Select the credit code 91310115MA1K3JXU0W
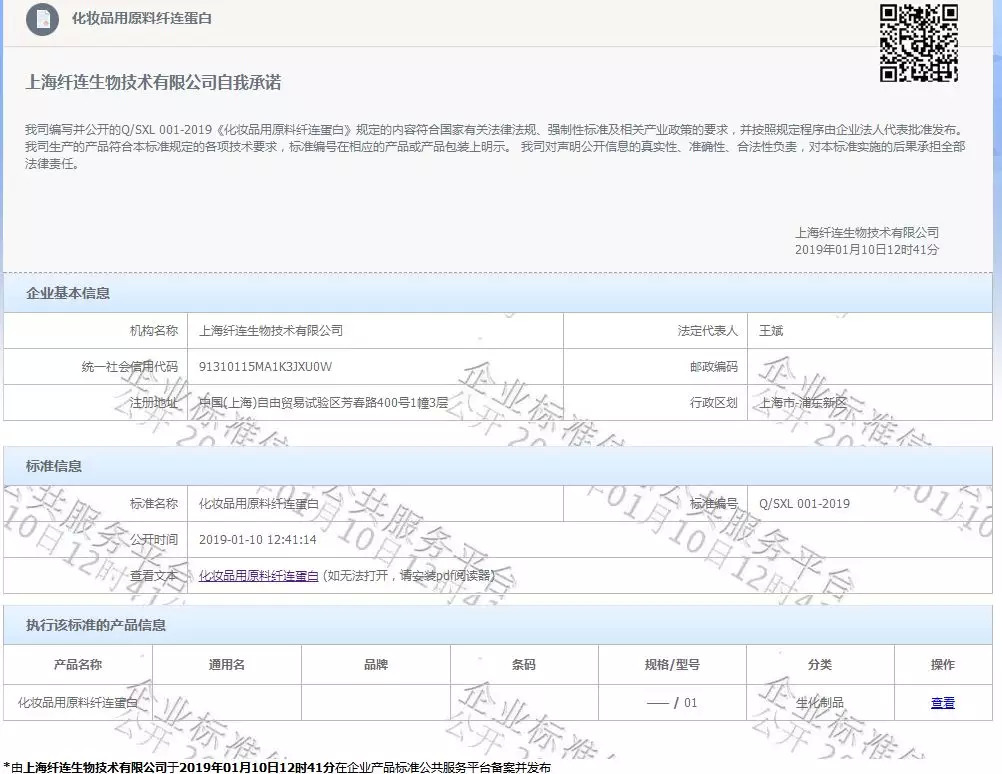The image size is (1002, 774). 265,367
